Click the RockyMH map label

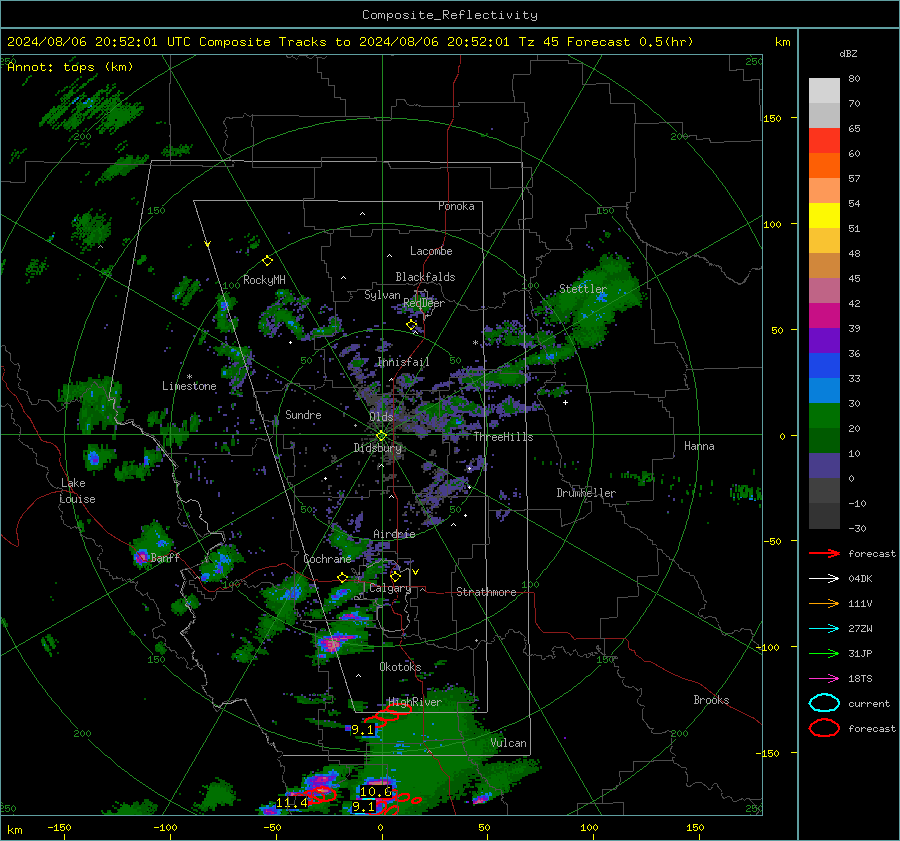coord(264,280)
